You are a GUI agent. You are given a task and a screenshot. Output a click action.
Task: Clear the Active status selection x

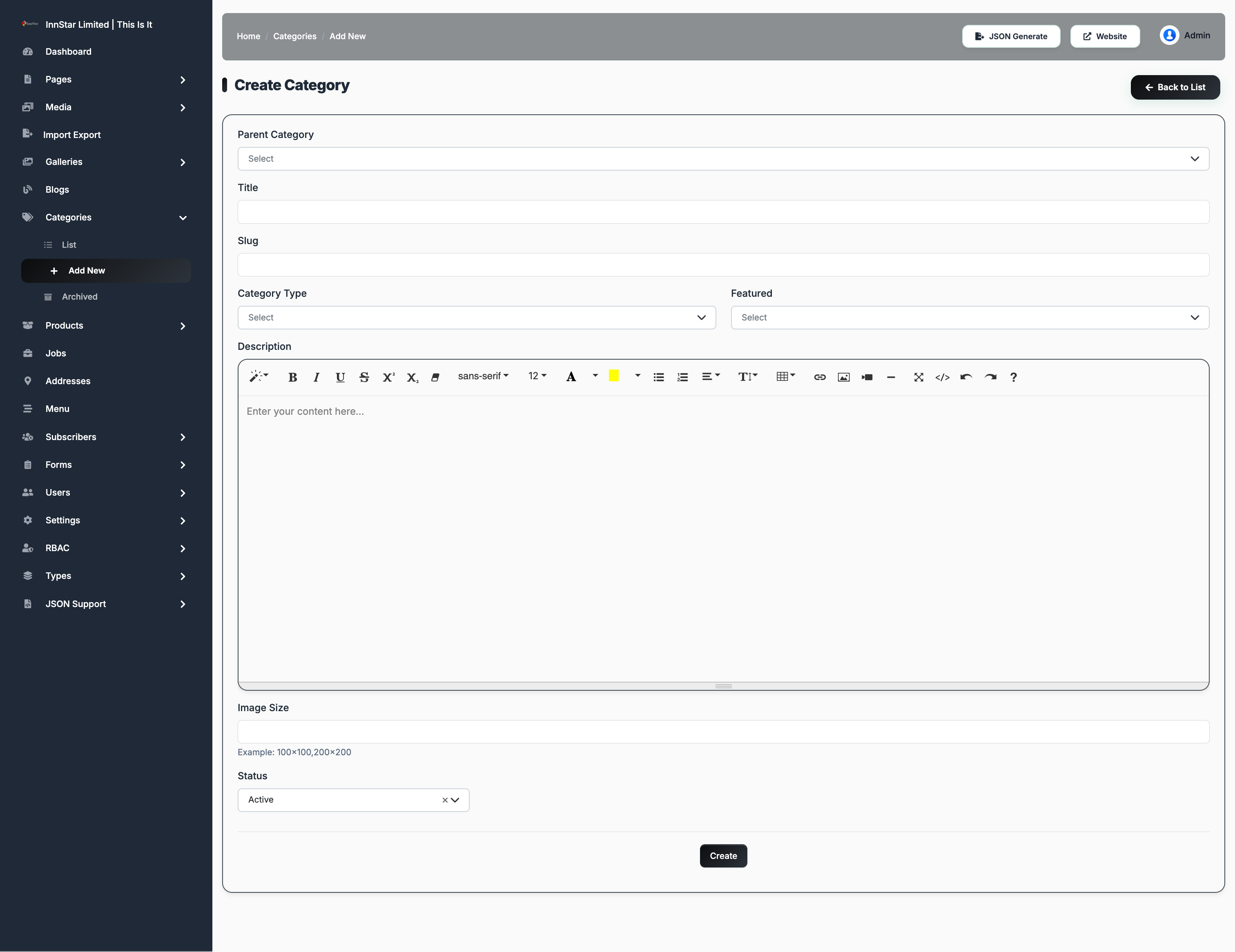444,800
